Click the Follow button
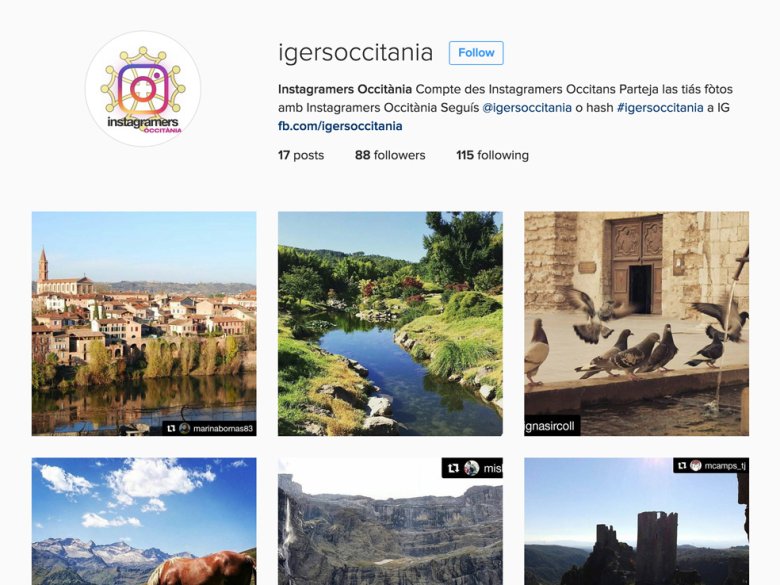Screen dimensions: 780x585 [476, 53]
